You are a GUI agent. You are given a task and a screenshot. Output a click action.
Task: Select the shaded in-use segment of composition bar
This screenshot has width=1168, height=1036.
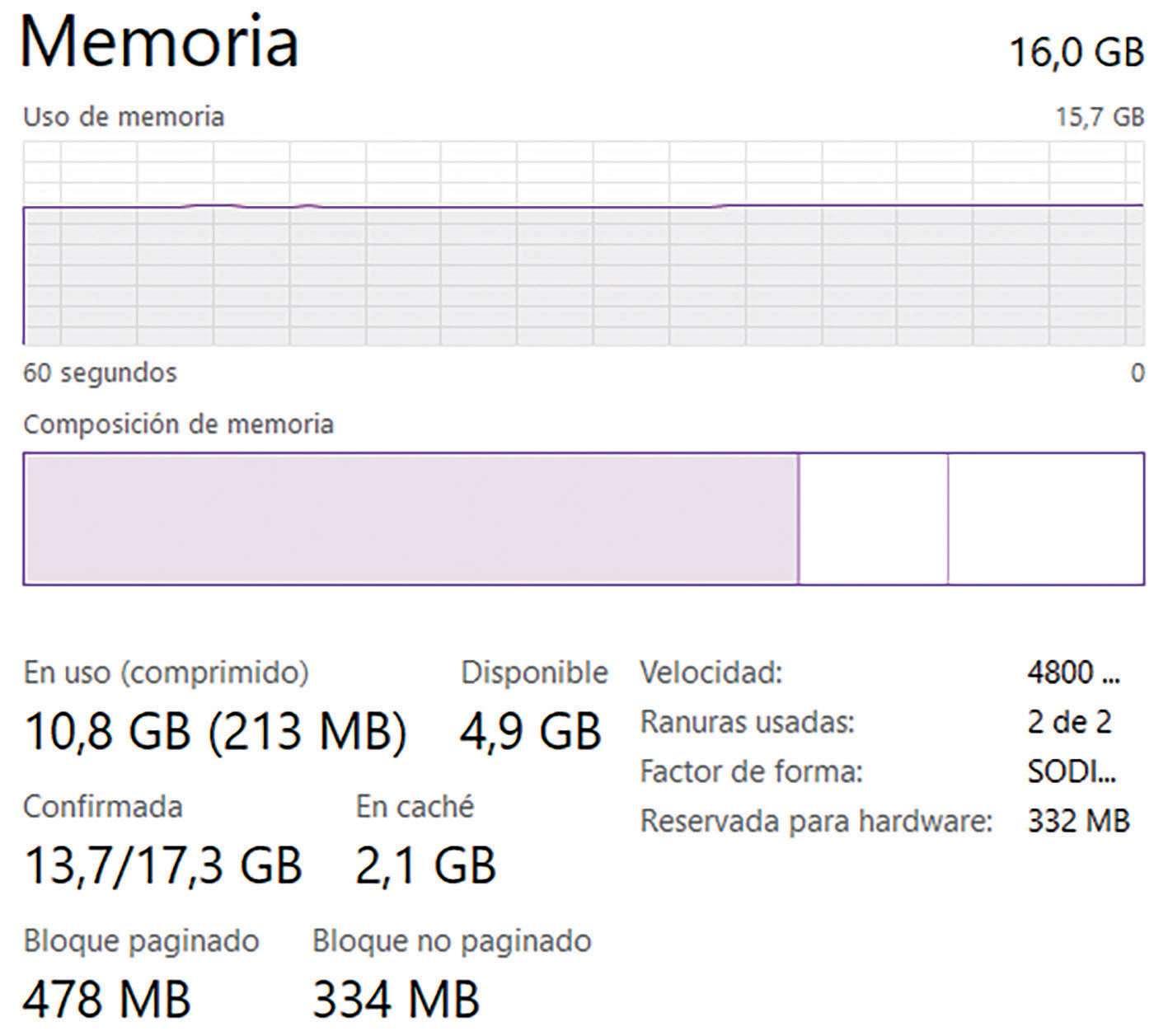tap(410, 518)
